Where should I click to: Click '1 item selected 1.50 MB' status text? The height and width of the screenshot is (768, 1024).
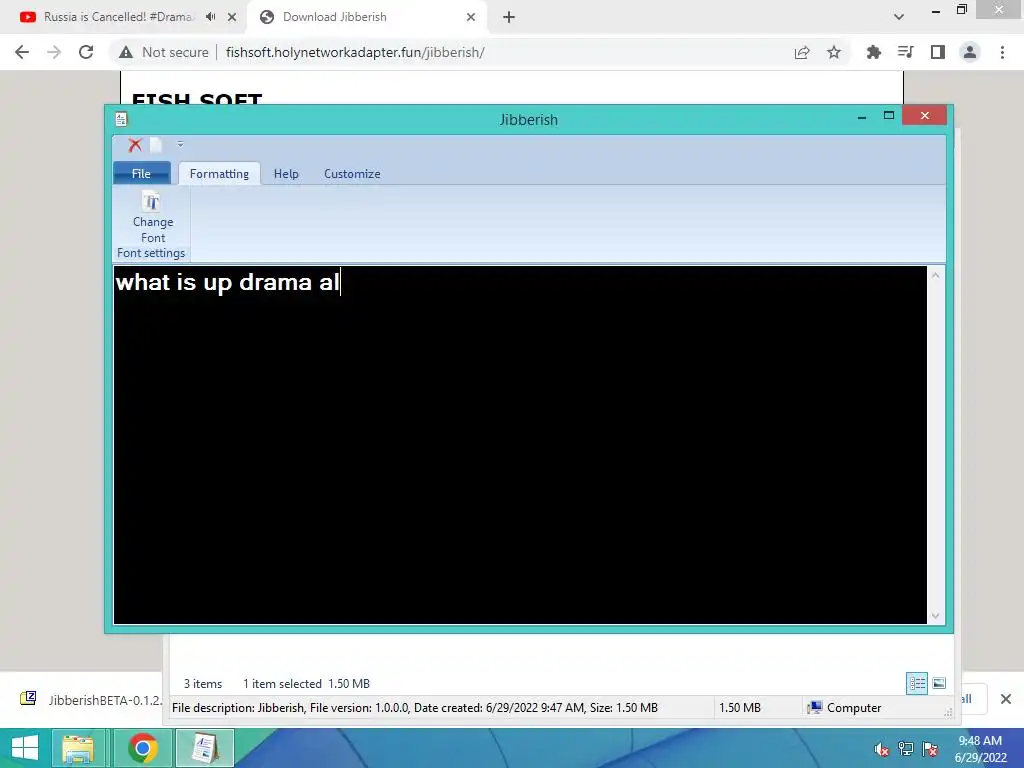pos(306,684)
